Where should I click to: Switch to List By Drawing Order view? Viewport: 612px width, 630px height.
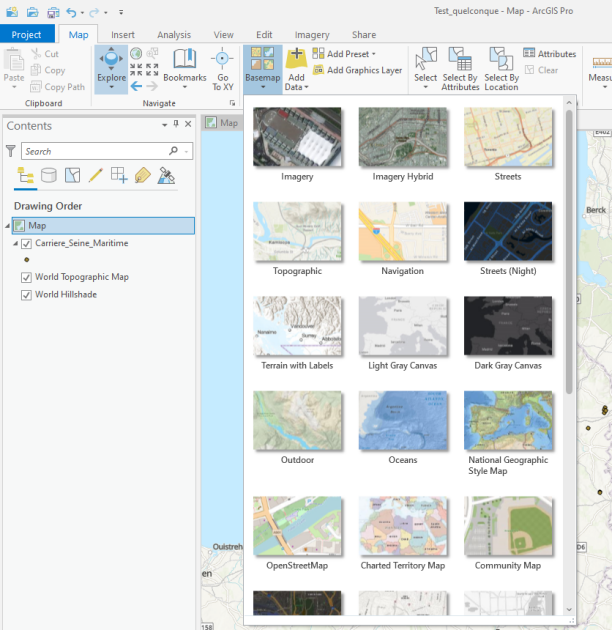point(25,176)
